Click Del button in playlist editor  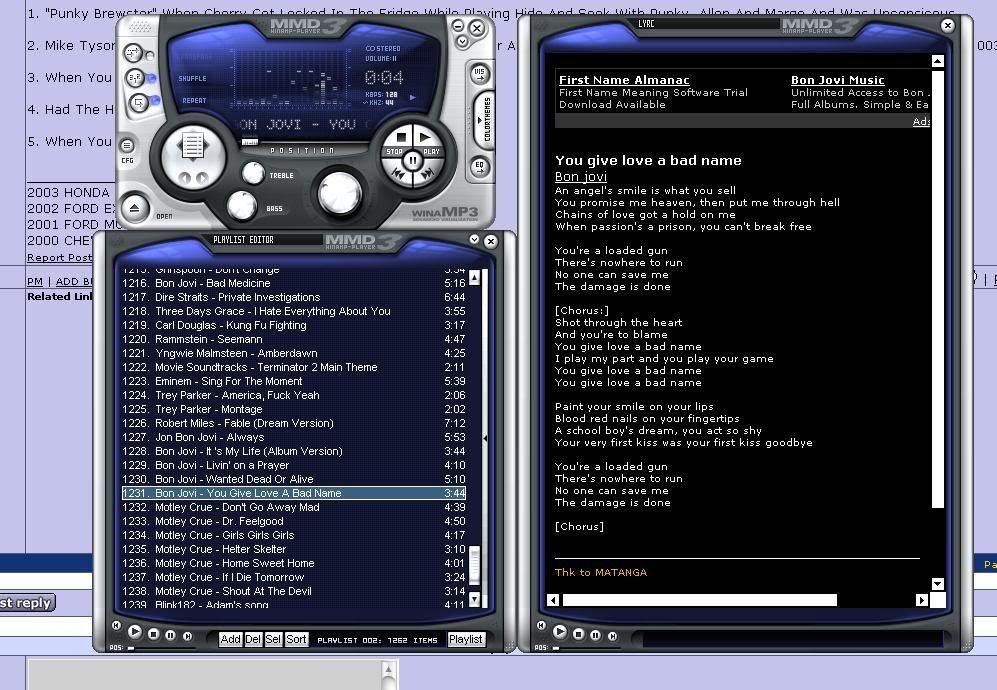[253, 639]
